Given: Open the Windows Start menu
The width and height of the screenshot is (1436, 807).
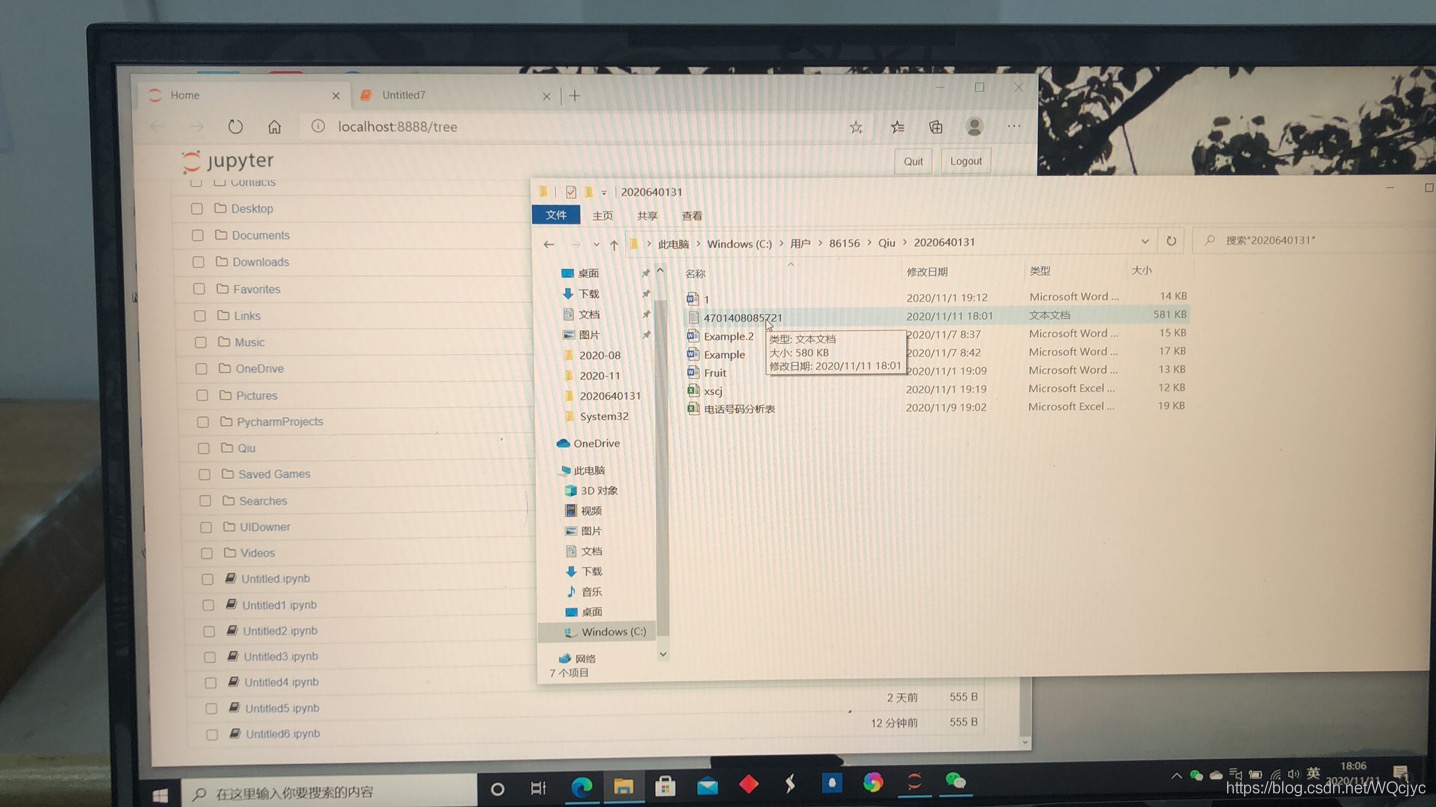Looking at the screenshot, I should point(160,795).
